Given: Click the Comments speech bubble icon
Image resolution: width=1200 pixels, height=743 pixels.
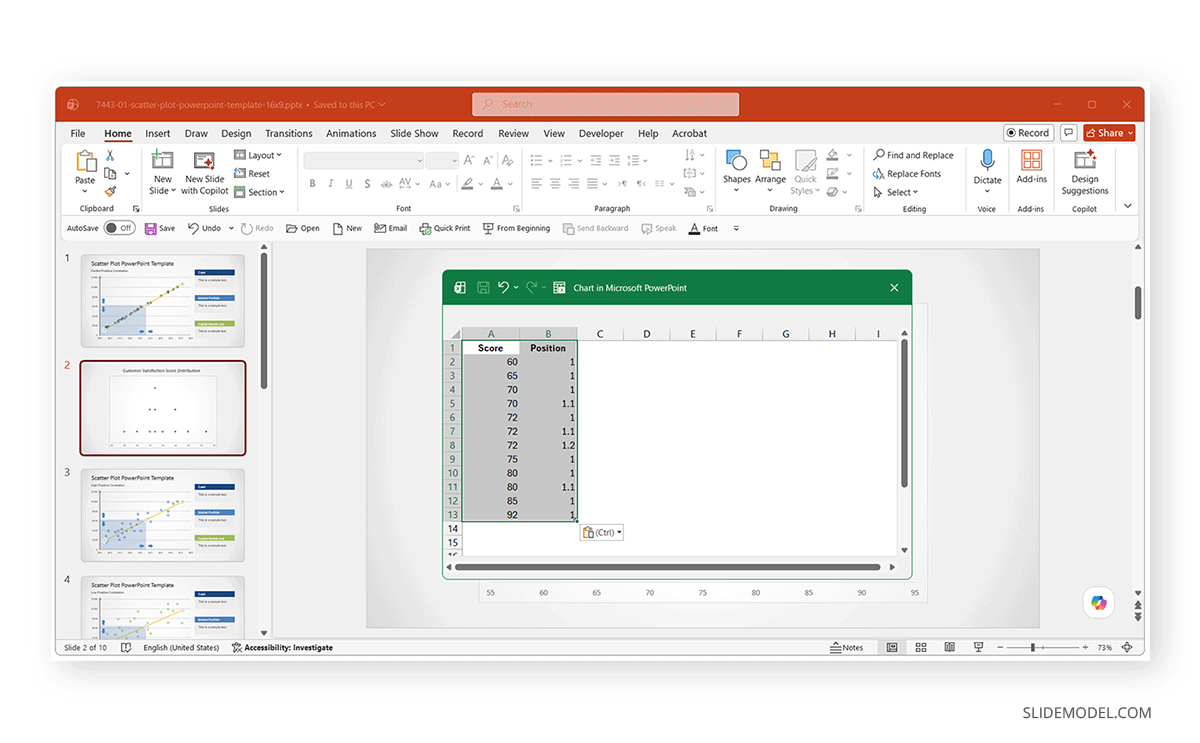Looking at the screenshot, I should tap(1069, 132).
